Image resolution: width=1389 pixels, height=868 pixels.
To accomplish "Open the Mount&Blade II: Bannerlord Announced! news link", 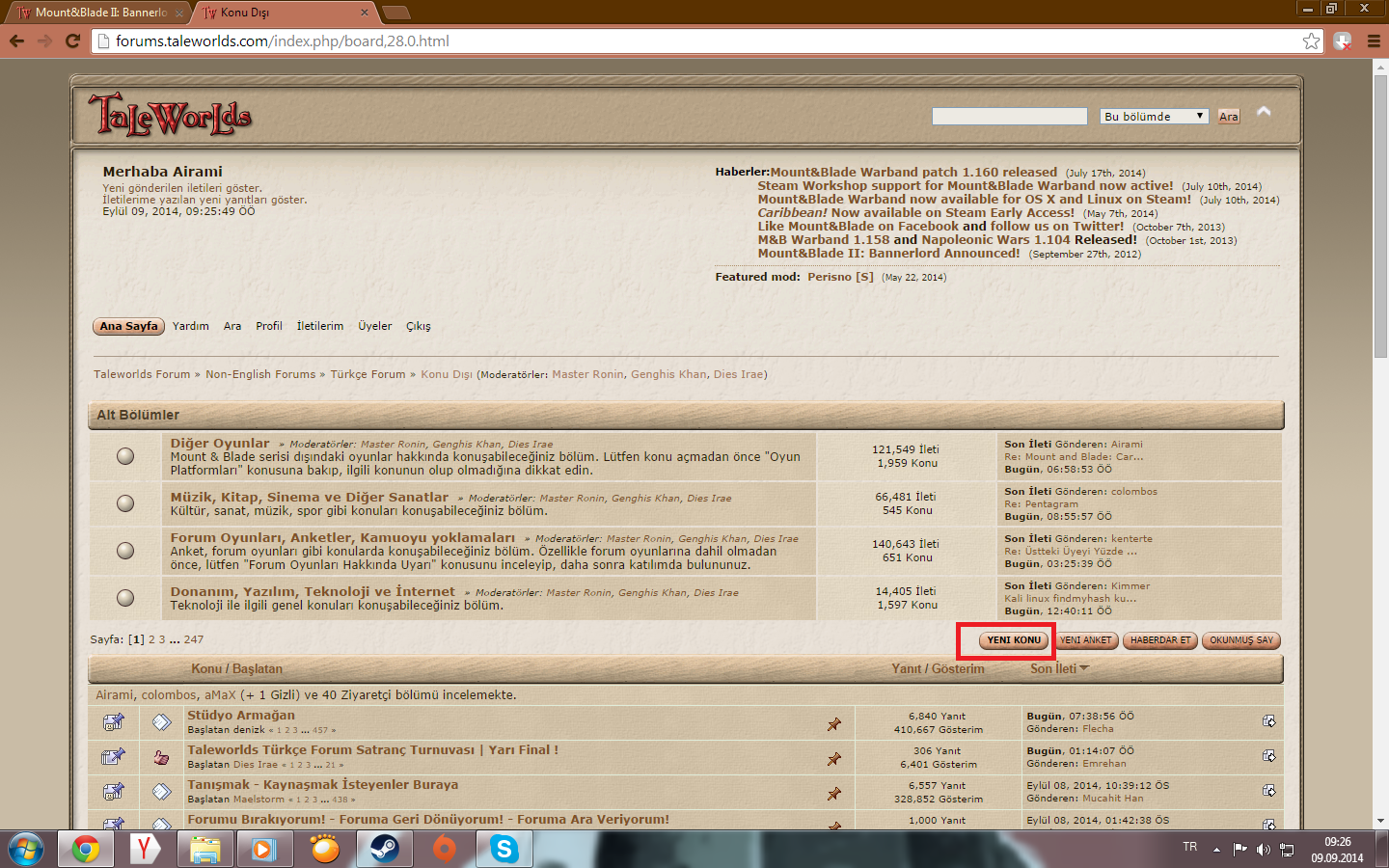I will click(888, 254).
